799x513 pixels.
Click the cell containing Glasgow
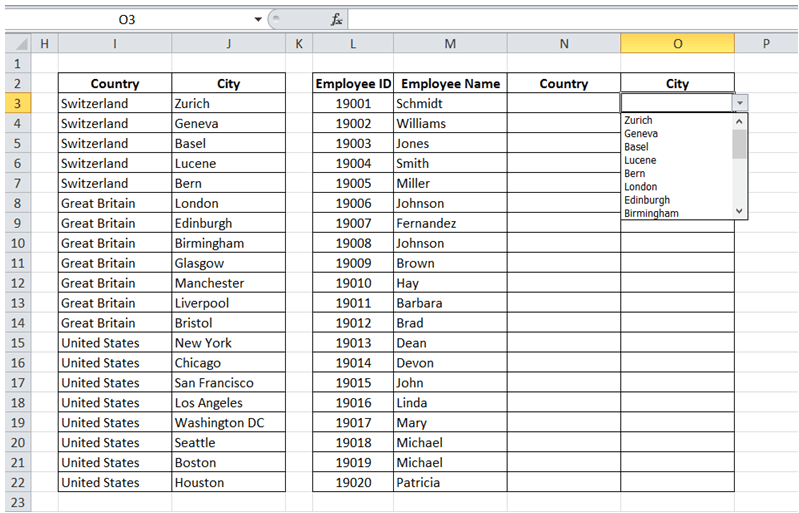point(229,263)
